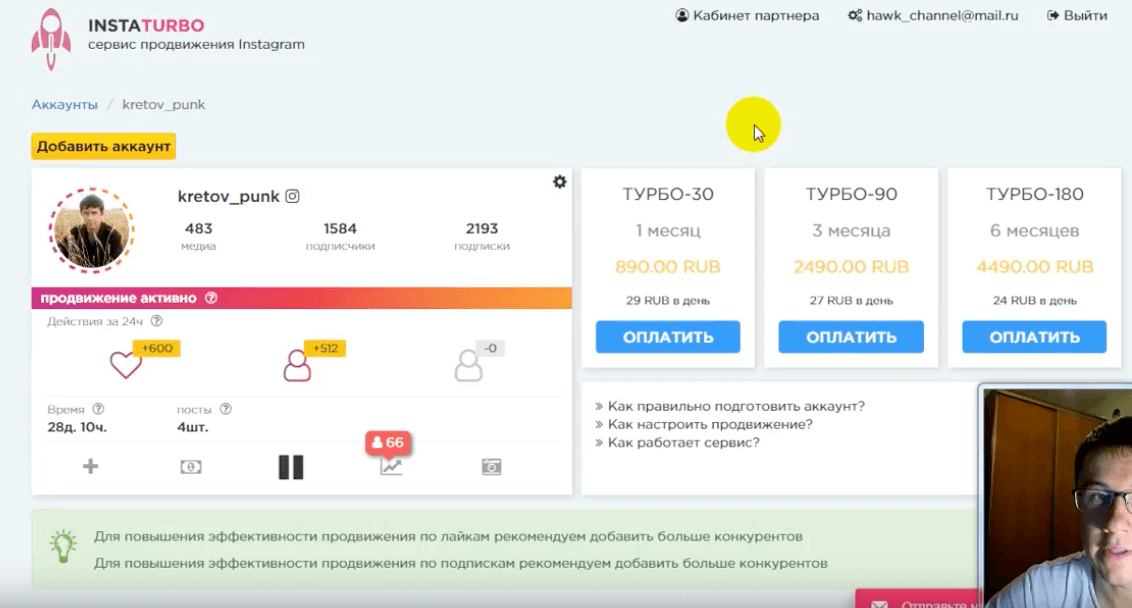Image resolution: width=1132 pixels, height=608 pixels.
Task: Open account settings gear icon
Action: pyautogui.click(x=559, y=182)
